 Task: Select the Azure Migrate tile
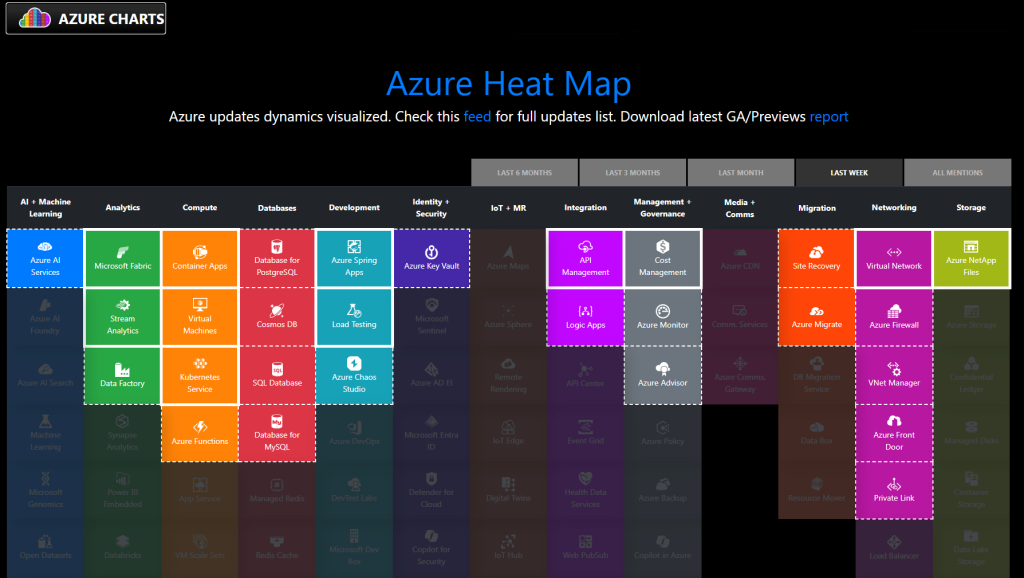pos(816,317)
